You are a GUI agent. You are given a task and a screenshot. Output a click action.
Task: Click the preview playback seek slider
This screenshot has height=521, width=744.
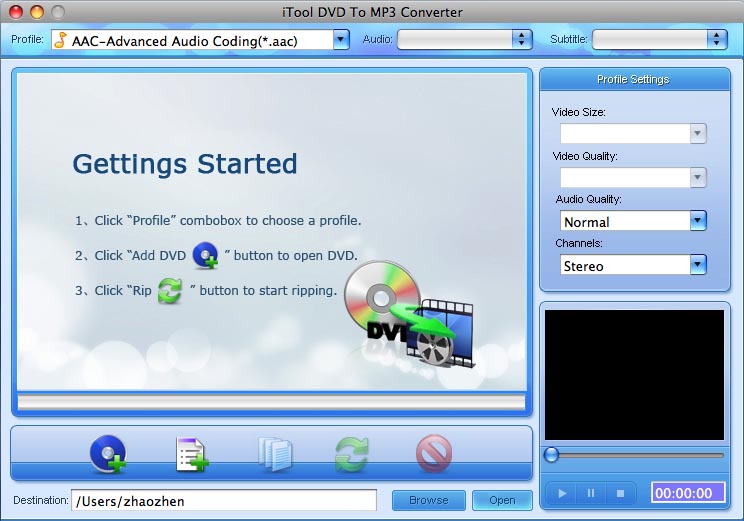tap(634, 455)
